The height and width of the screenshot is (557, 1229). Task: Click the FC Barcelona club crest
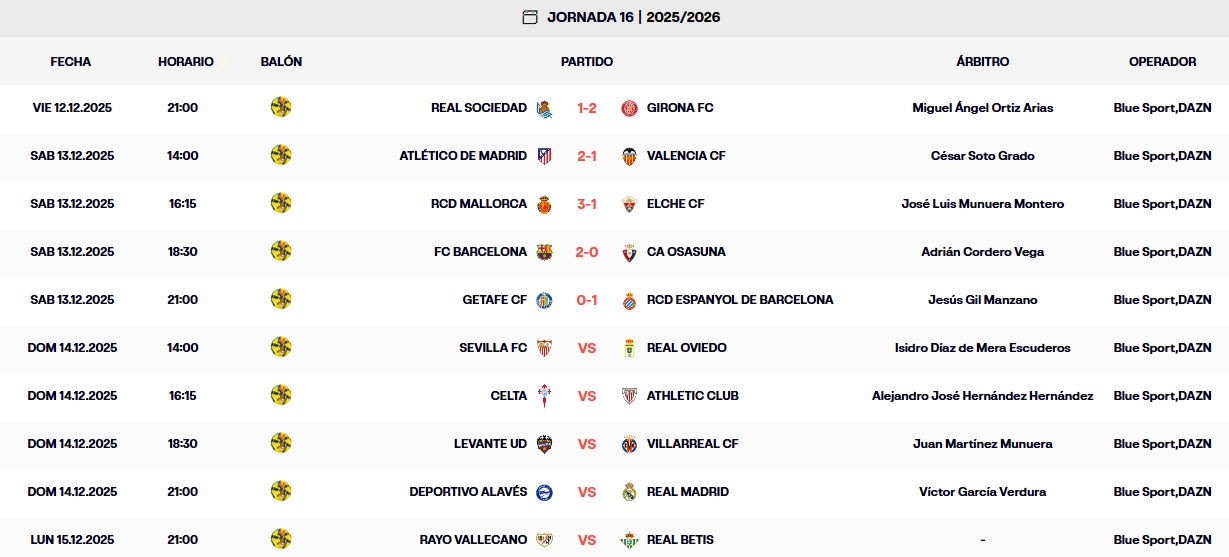(545, 252)
